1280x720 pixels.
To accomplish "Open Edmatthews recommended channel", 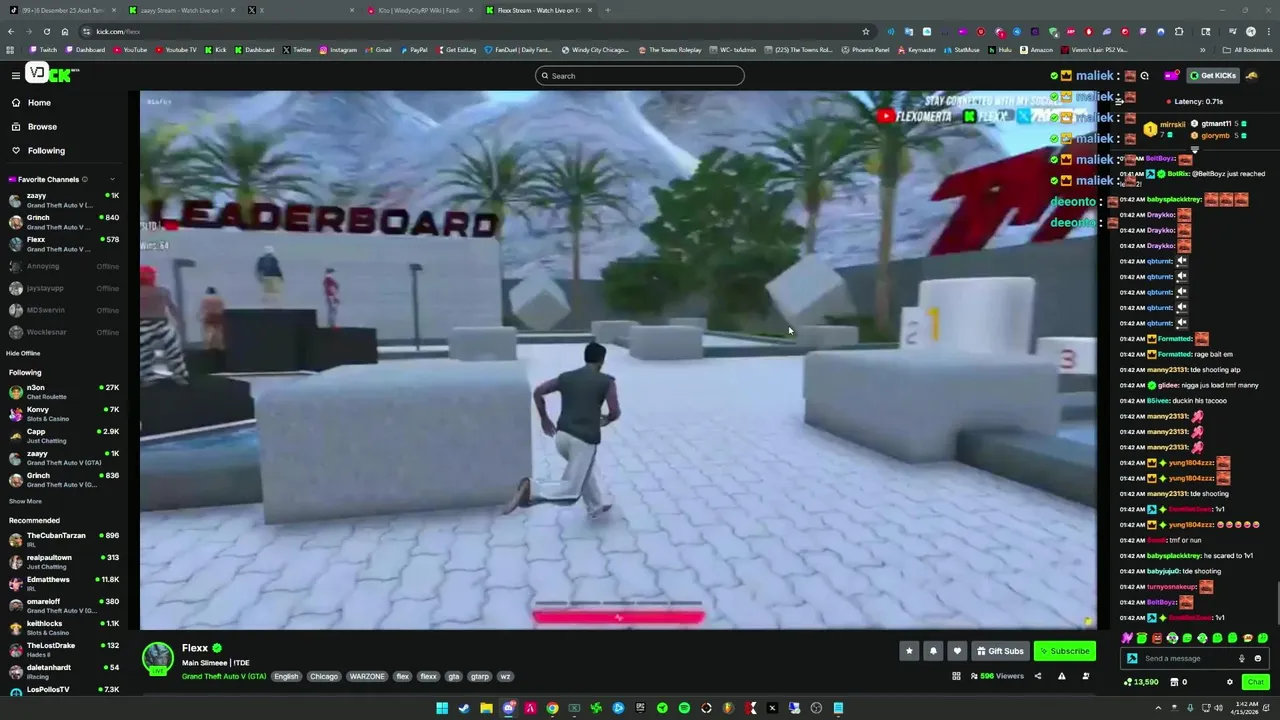I will (x=62, y=584).
